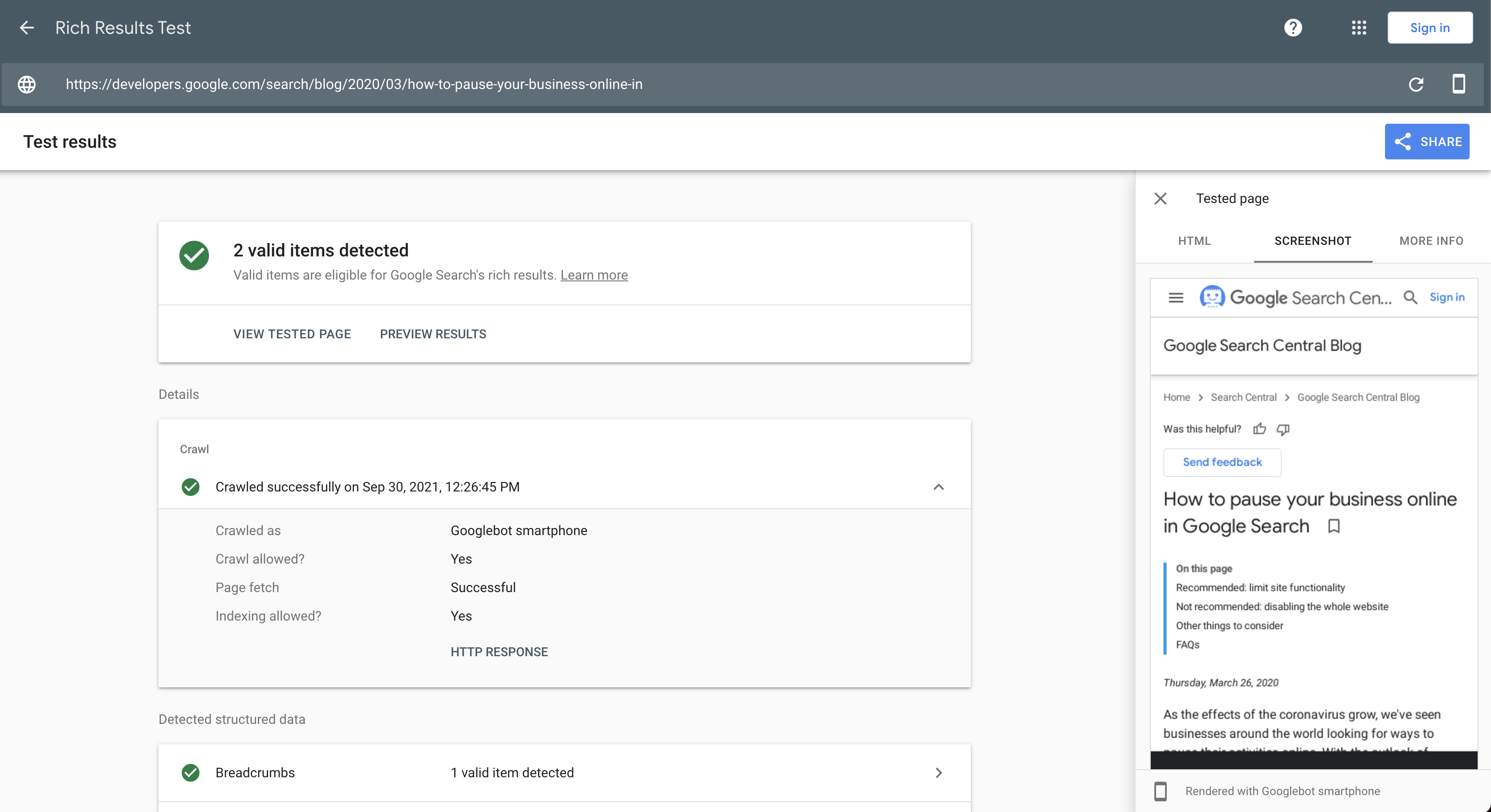Click the Preview Results button
Viewport: 1491px width, 812px height.
tap(432, 334)
